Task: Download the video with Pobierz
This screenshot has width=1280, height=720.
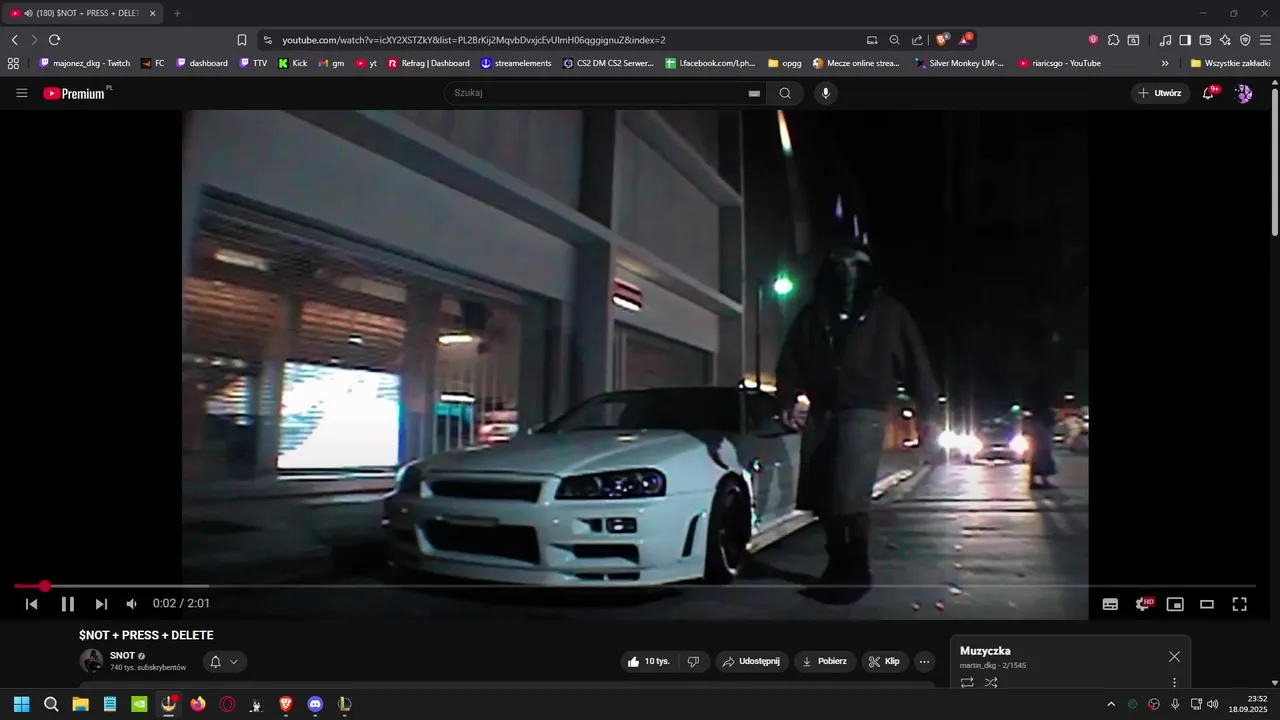Action: pos(825,661)
